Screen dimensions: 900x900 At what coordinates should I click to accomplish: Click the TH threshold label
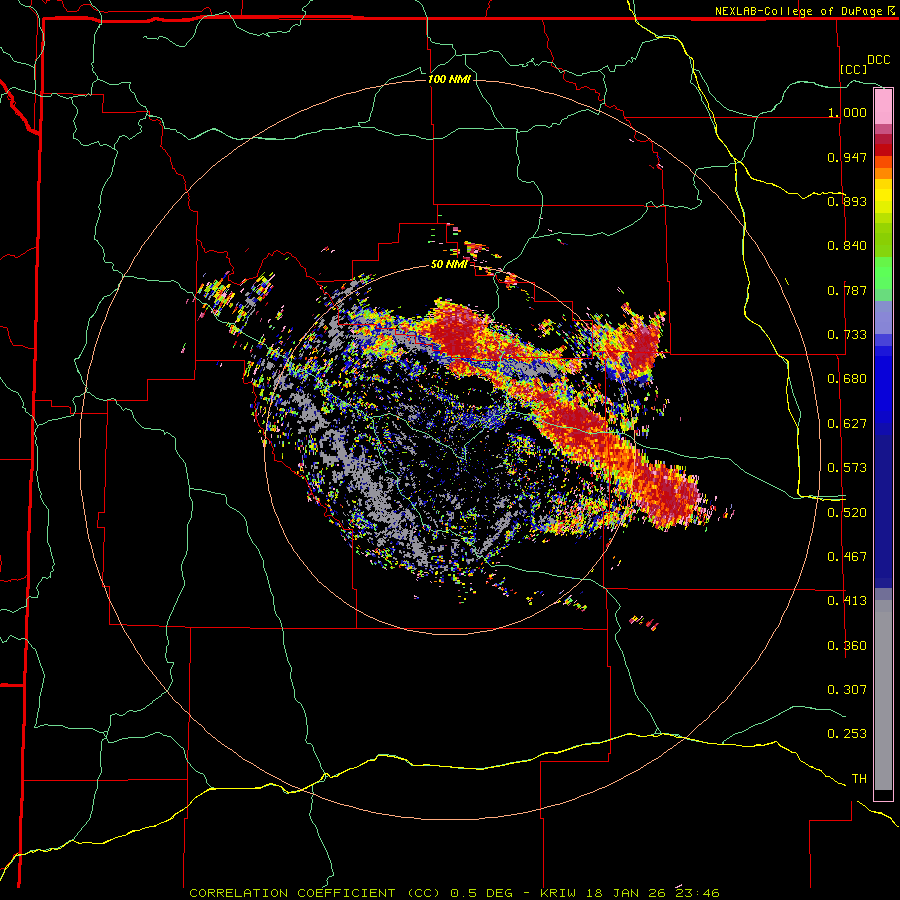pyautogui.click(x=859, y=779)
